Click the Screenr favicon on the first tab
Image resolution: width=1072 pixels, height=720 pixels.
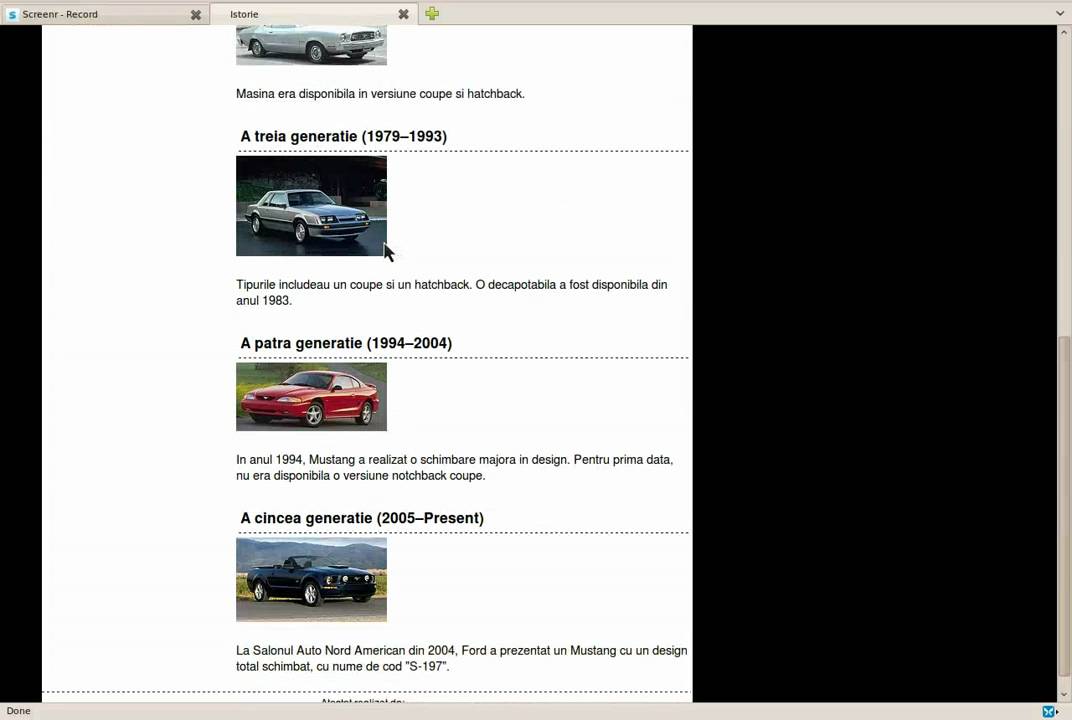pyautogui.click(x=12, y=14)
